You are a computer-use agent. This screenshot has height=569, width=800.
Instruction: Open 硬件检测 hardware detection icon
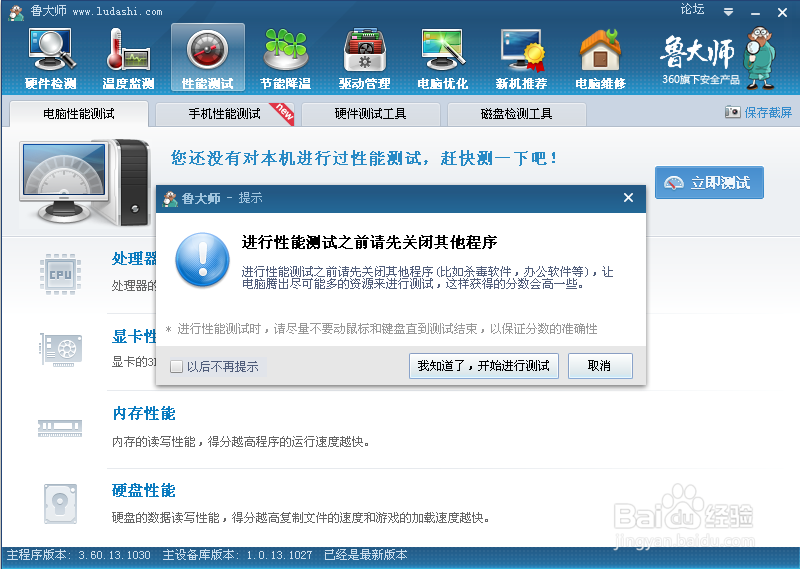[51, 58]
